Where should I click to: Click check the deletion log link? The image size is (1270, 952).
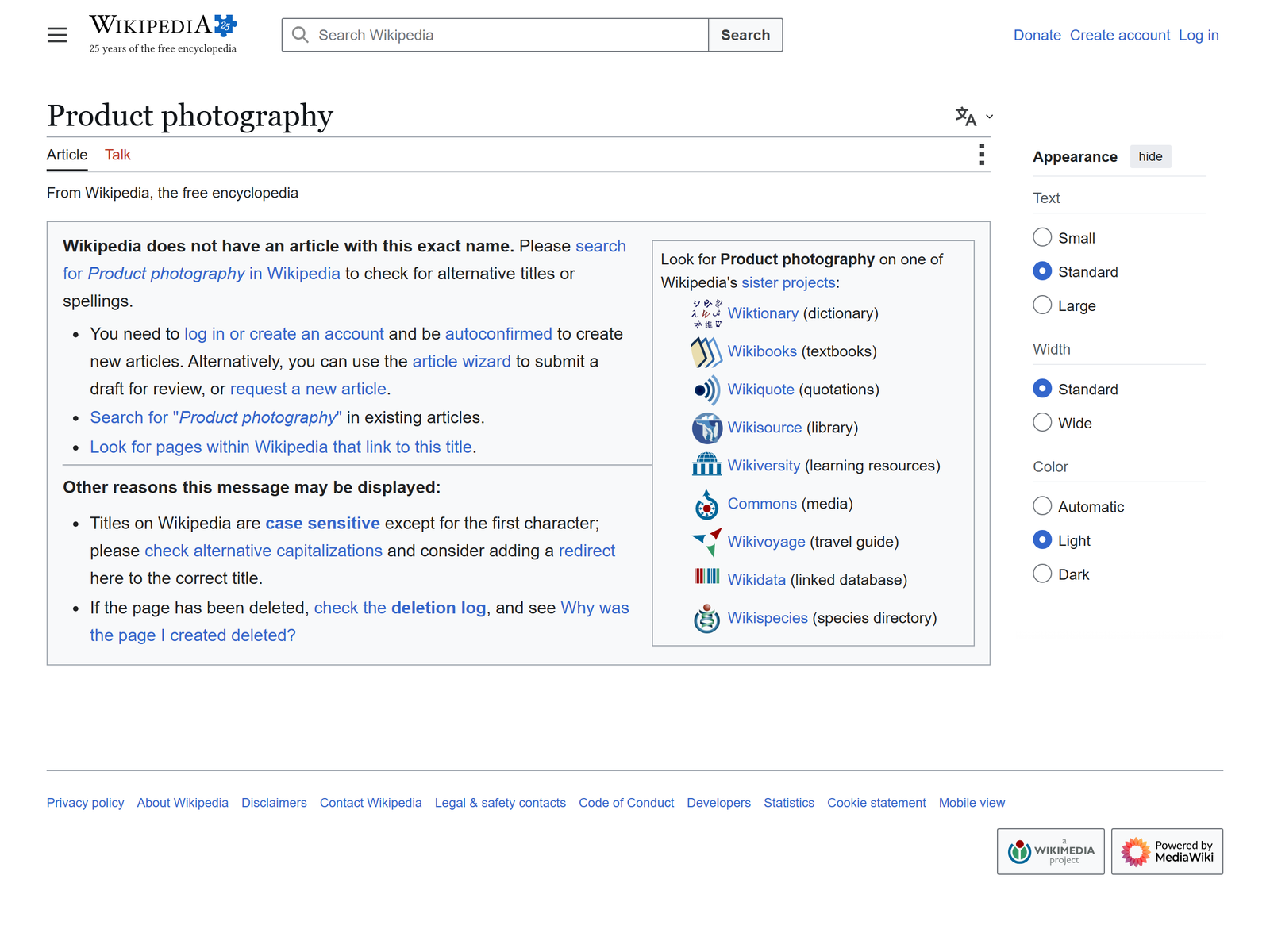[400, 608]
